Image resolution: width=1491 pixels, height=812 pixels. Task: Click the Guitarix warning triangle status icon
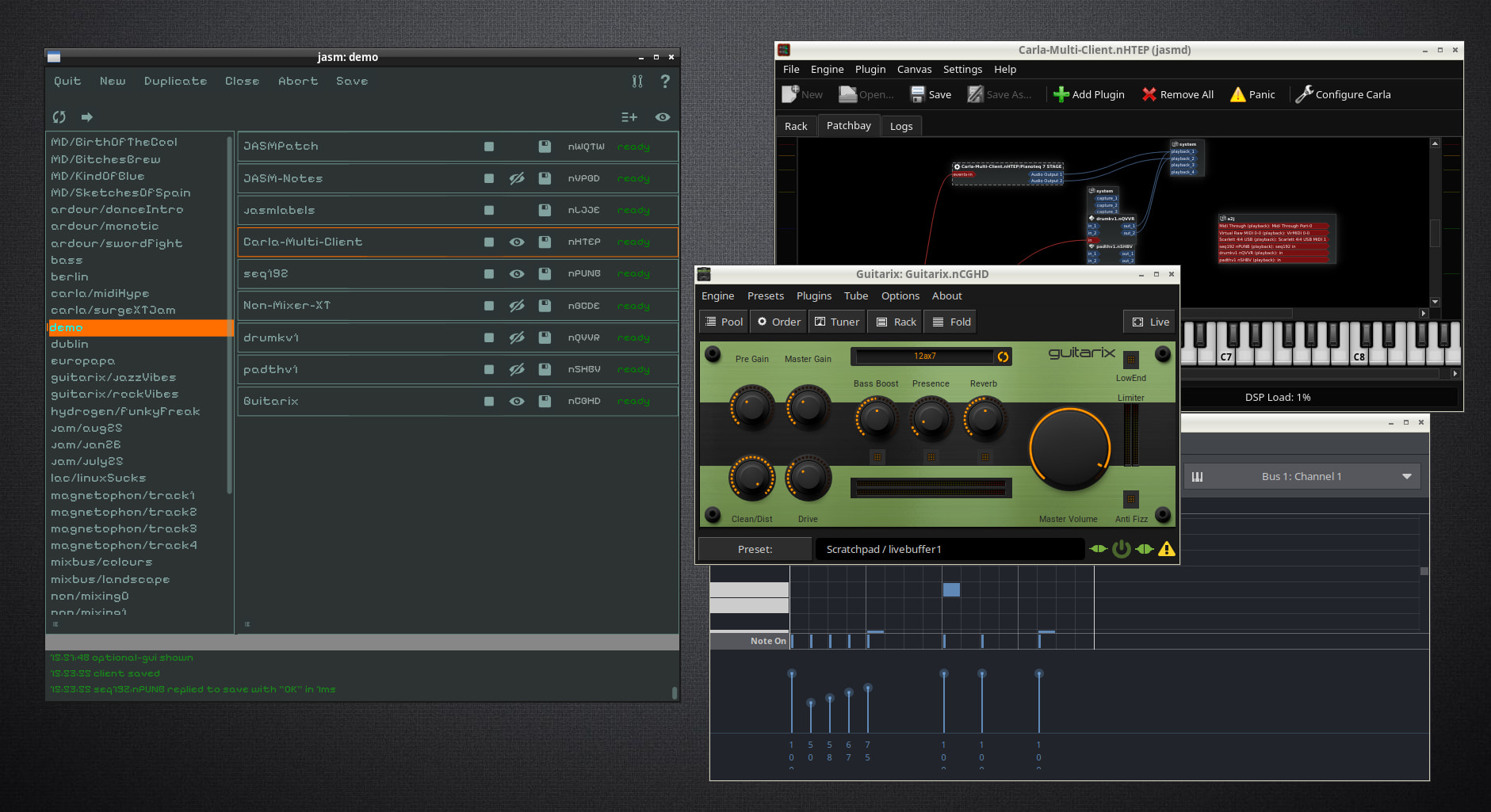point(1166,549)
